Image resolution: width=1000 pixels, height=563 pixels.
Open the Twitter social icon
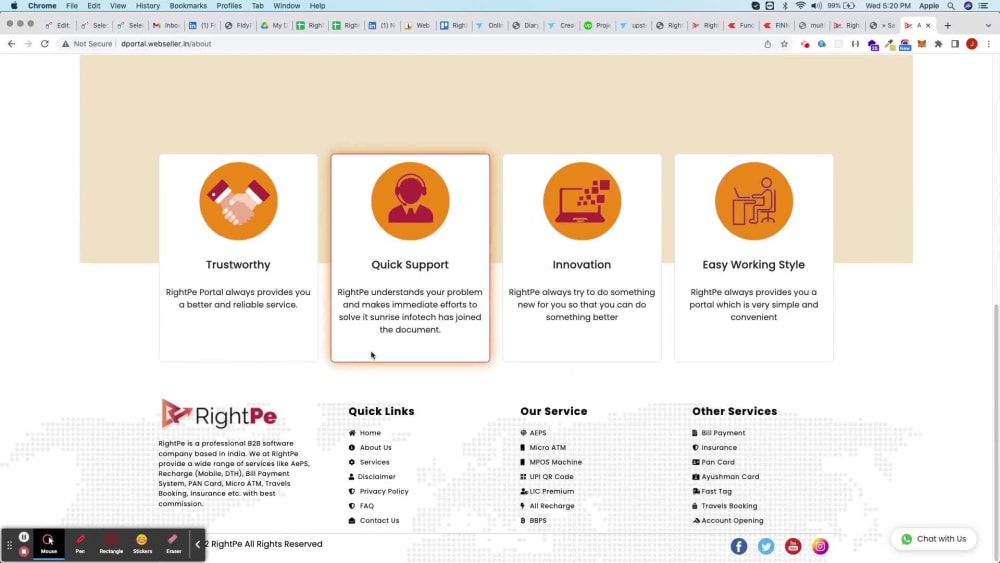(x=766, y=546)
